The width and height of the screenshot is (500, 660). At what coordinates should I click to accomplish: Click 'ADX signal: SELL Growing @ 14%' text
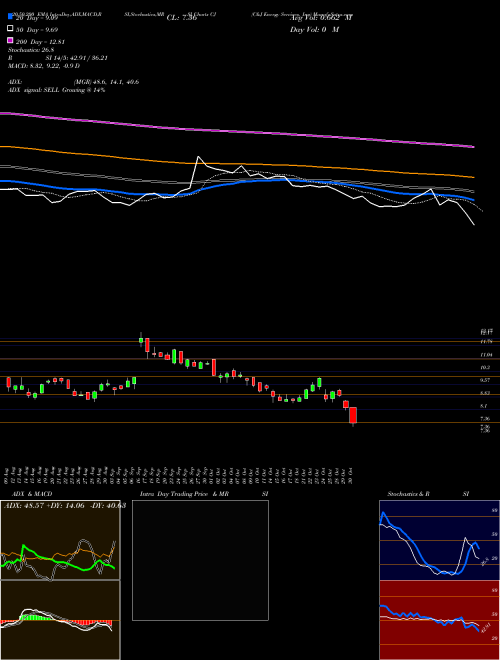click(56, 90)
